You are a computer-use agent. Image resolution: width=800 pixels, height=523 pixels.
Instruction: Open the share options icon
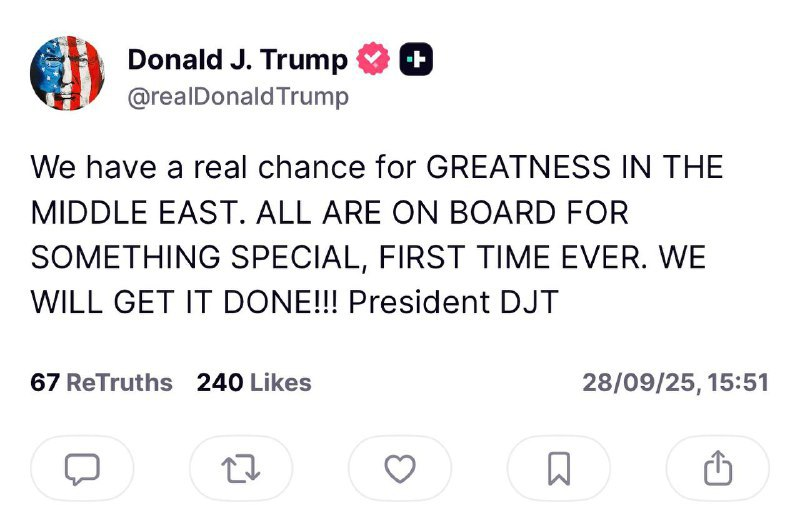[718, 468]
